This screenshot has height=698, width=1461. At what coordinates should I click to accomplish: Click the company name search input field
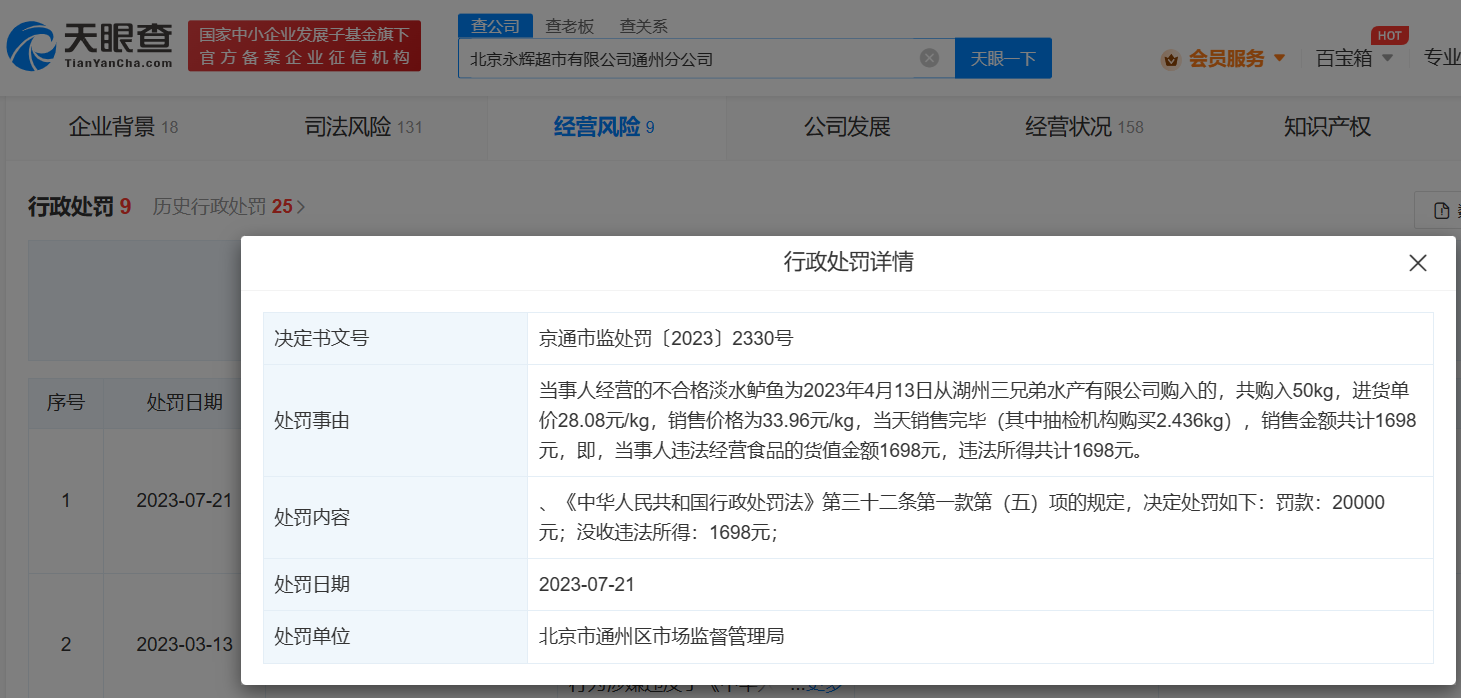690,59
